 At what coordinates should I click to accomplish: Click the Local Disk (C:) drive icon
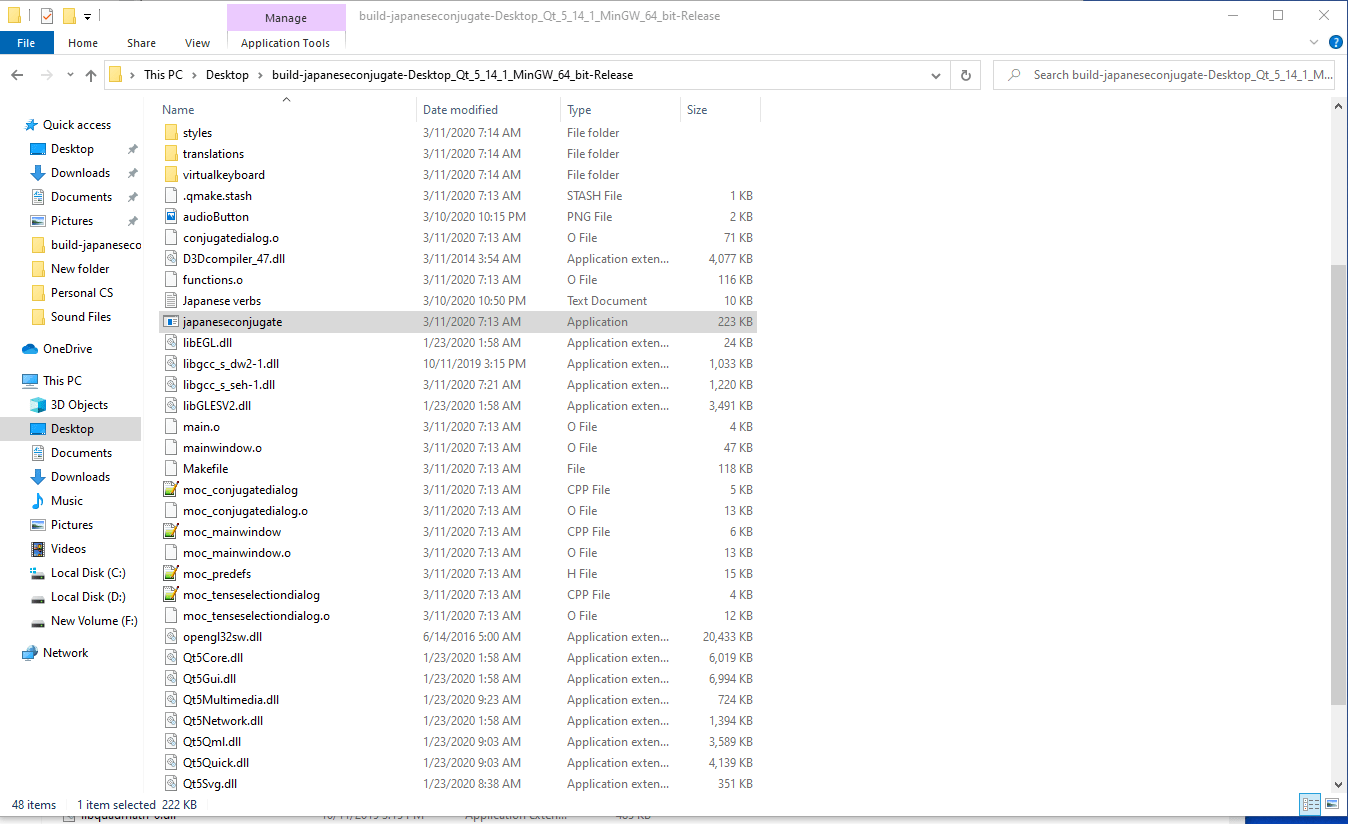(38, 573)
